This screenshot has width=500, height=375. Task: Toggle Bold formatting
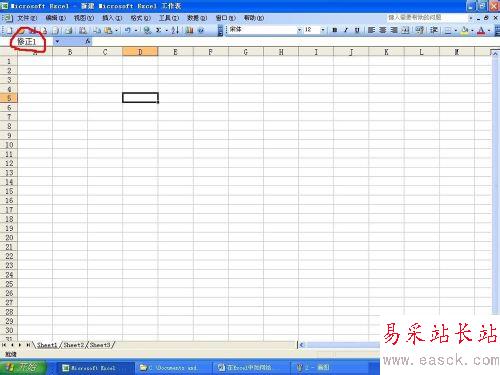tap(335, 30)
